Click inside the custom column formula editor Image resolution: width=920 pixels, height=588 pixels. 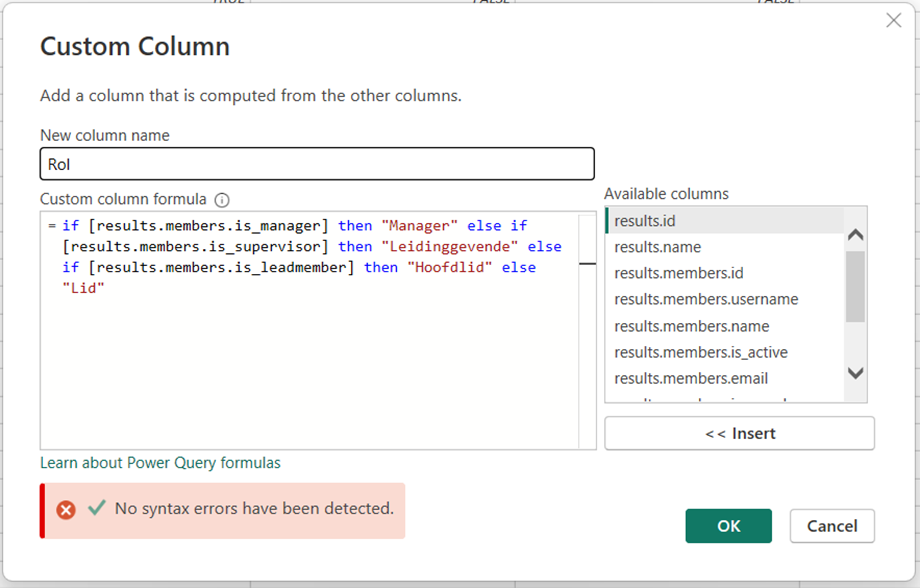click(x=310, y=370)
